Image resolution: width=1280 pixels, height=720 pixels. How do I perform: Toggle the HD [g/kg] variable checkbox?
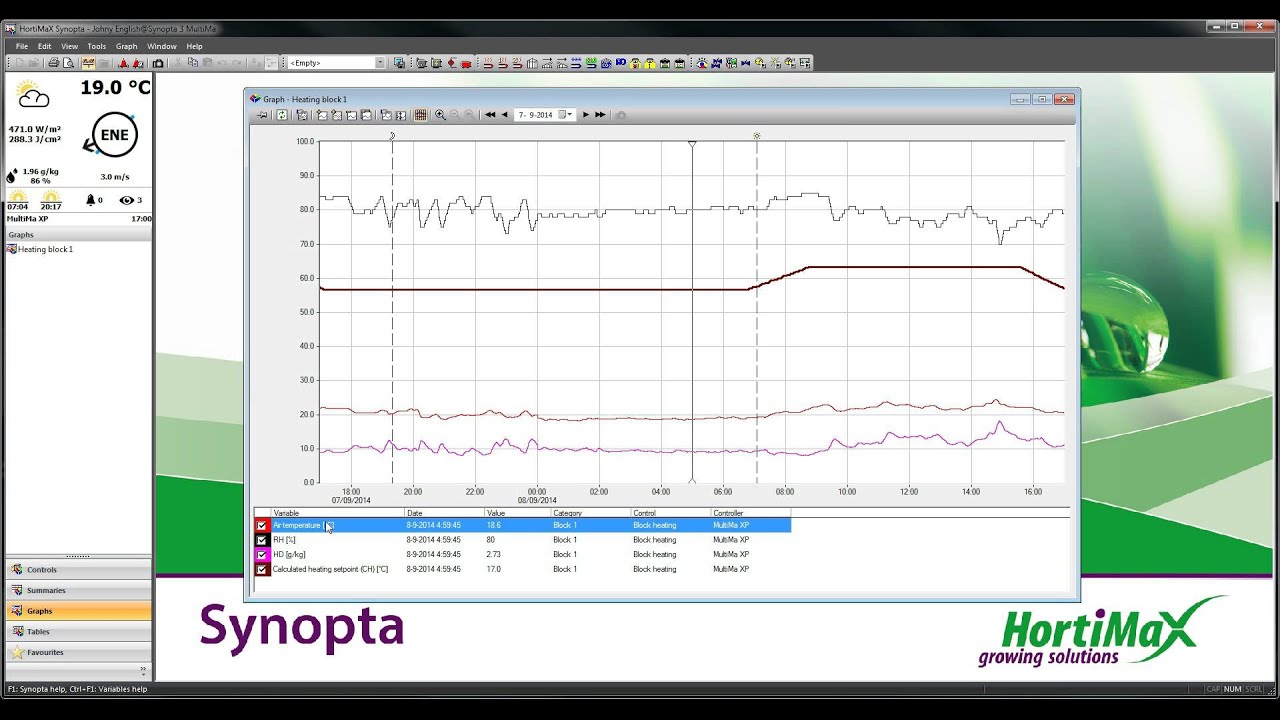coord(262,554)
